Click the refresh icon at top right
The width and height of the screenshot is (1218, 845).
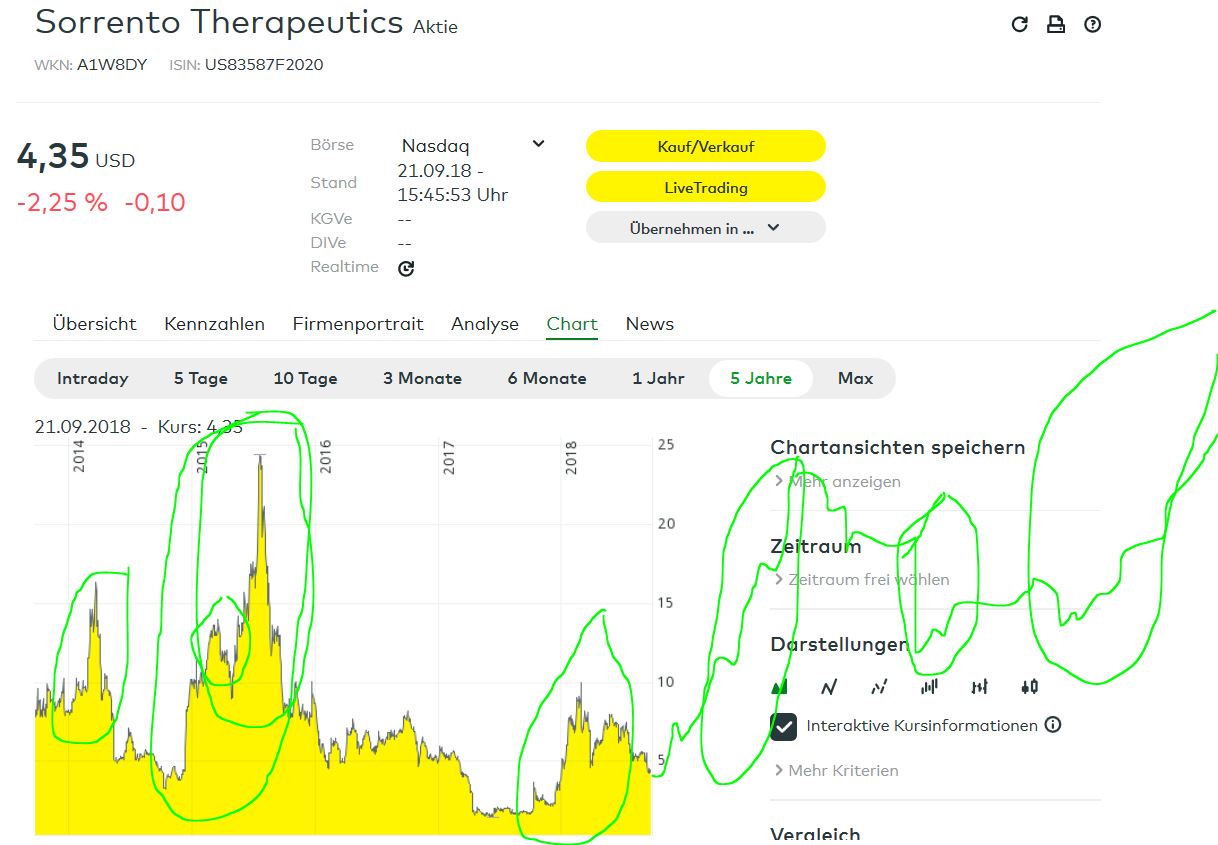coord(1019,25)
